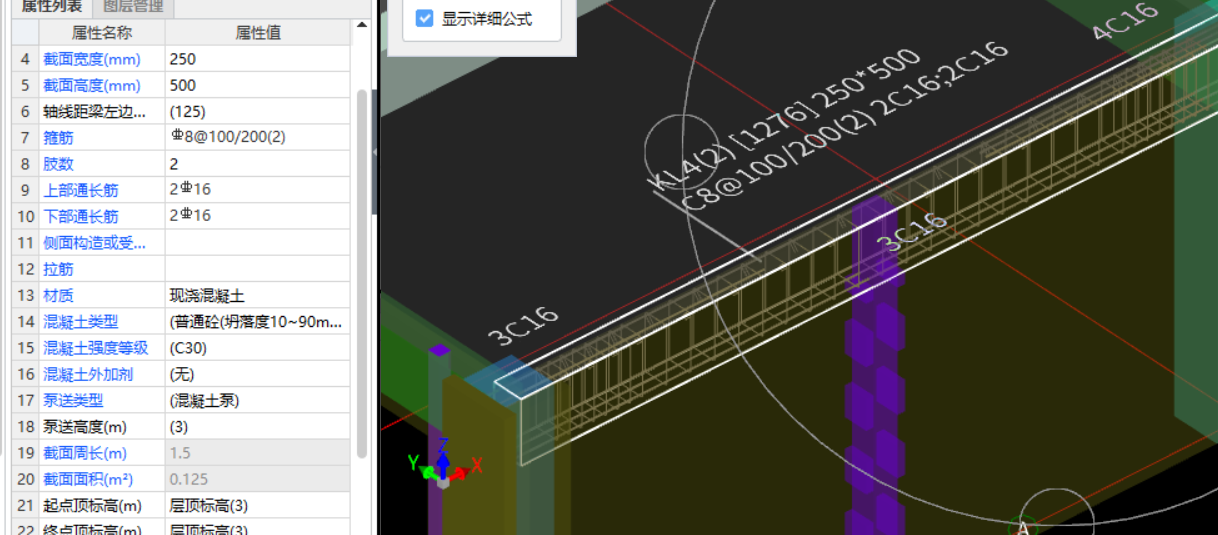Click the 下部通长筋 property name

coord(80,216)
